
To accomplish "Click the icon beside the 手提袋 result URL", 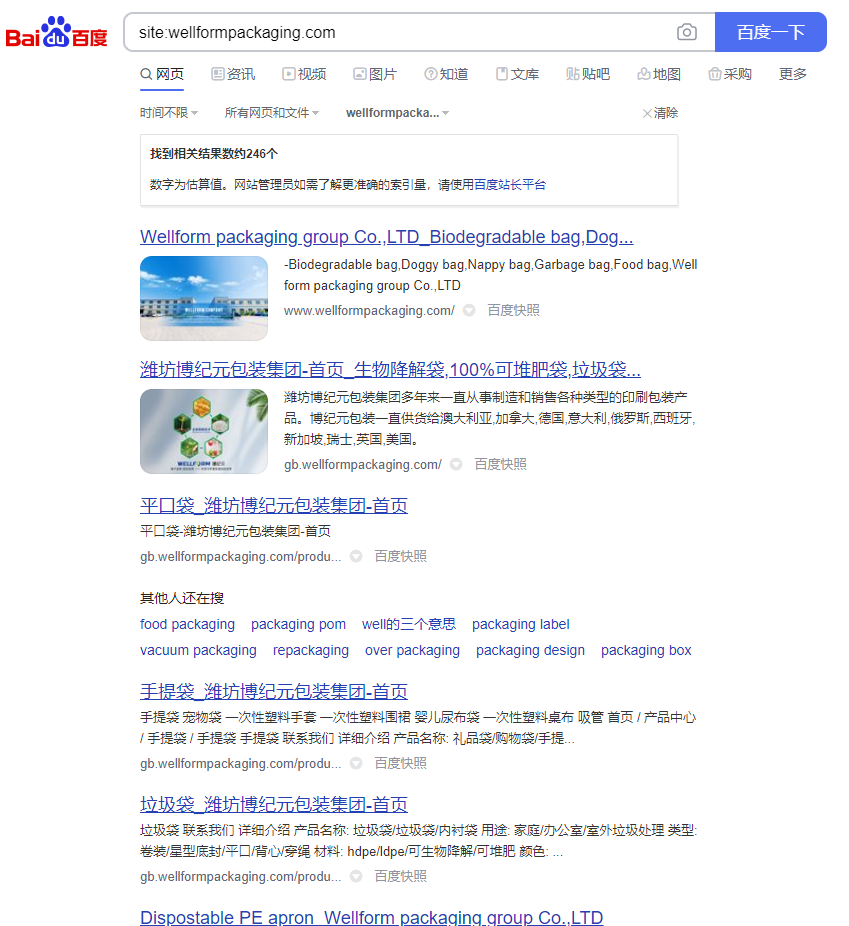I will coord(356,764).
